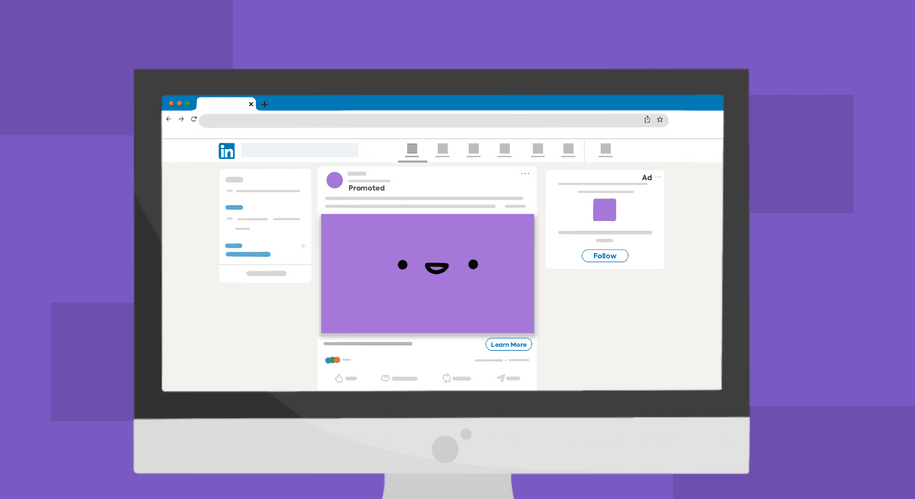The width and height of the screenshot is (915, 499).
Task: Open the three-dot menu beside the Ad label
Action: point(658,177)
